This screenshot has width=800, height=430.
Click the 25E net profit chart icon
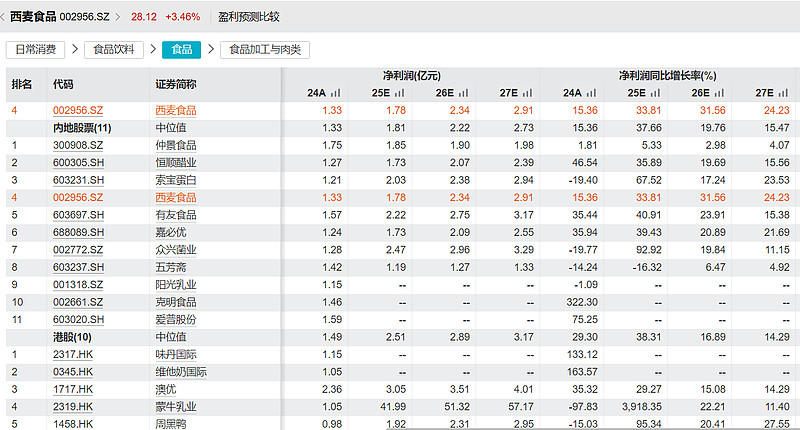tap(398, 93)
